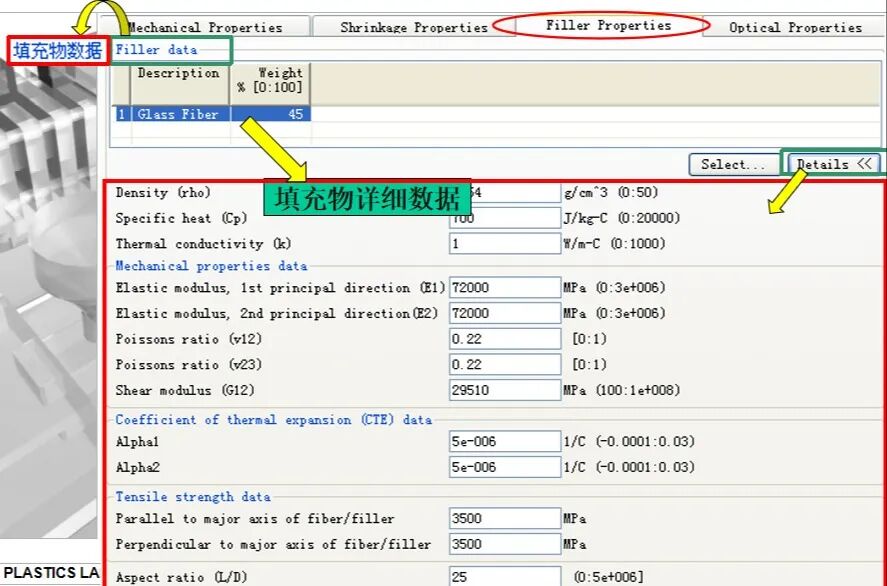The height and width of the screenshot is (586, 887).
Task: Click the Weight value 45 cell
Action: pyautogui.click(x=271, y=114)
